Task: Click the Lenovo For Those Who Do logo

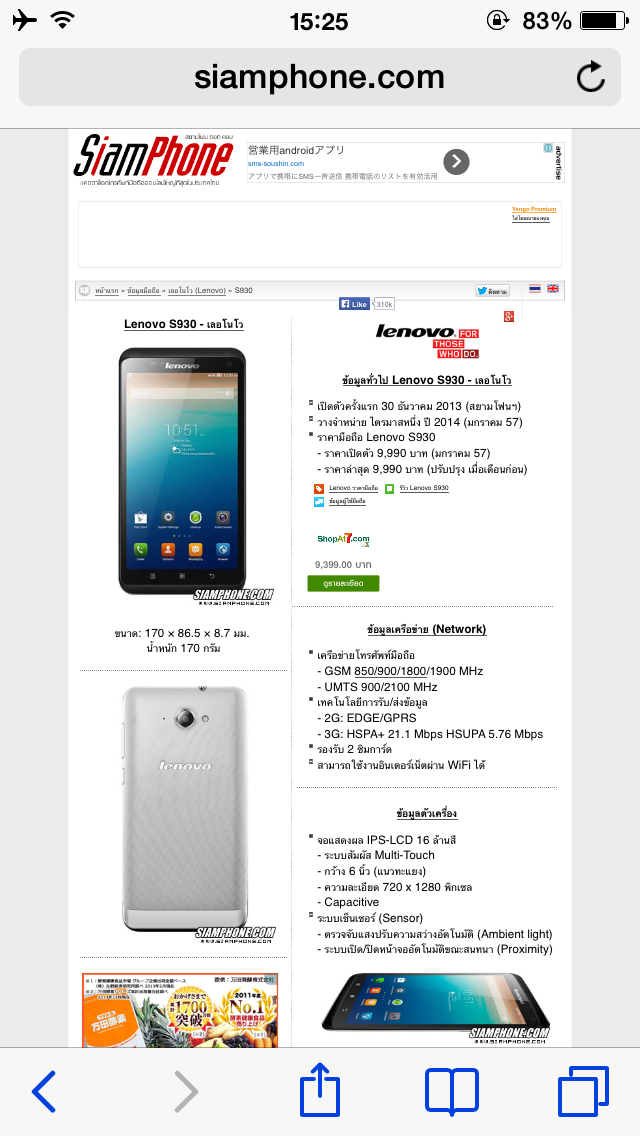Action: (x=428, y=341)
